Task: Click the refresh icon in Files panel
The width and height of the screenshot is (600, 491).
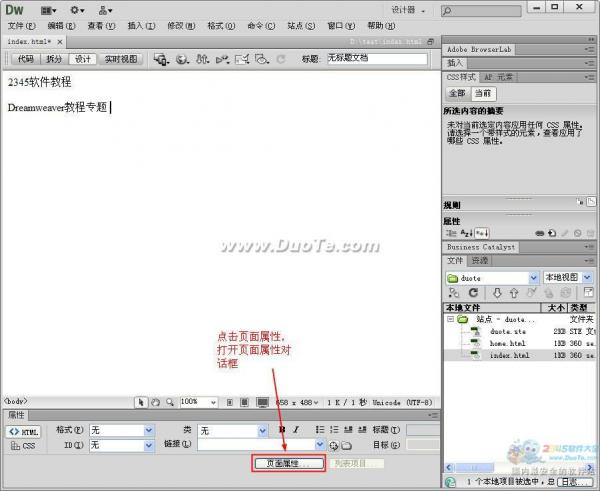Action: click(x=473, y=293)
